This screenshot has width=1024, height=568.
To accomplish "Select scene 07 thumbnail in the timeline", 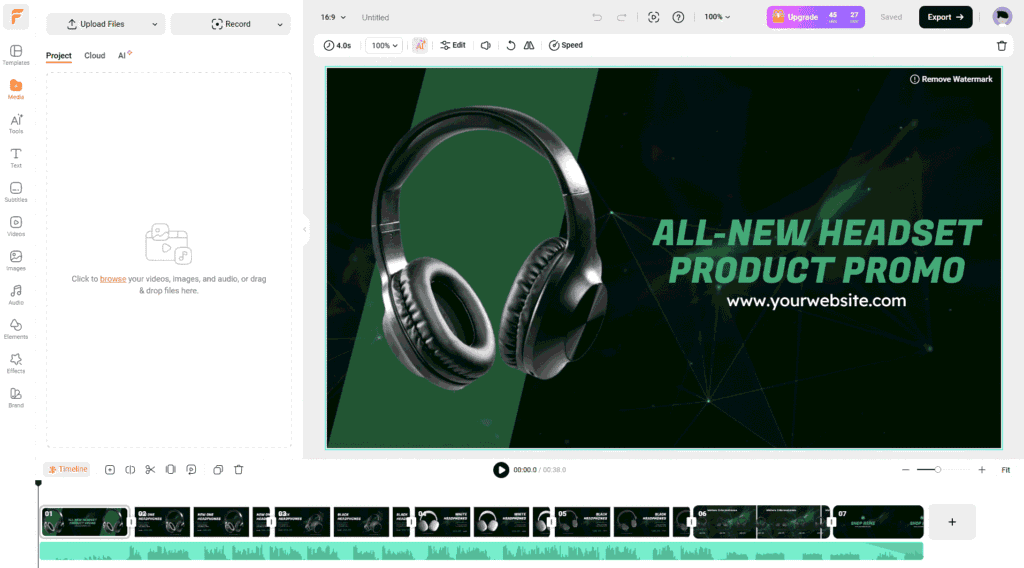I will point(878,522).
